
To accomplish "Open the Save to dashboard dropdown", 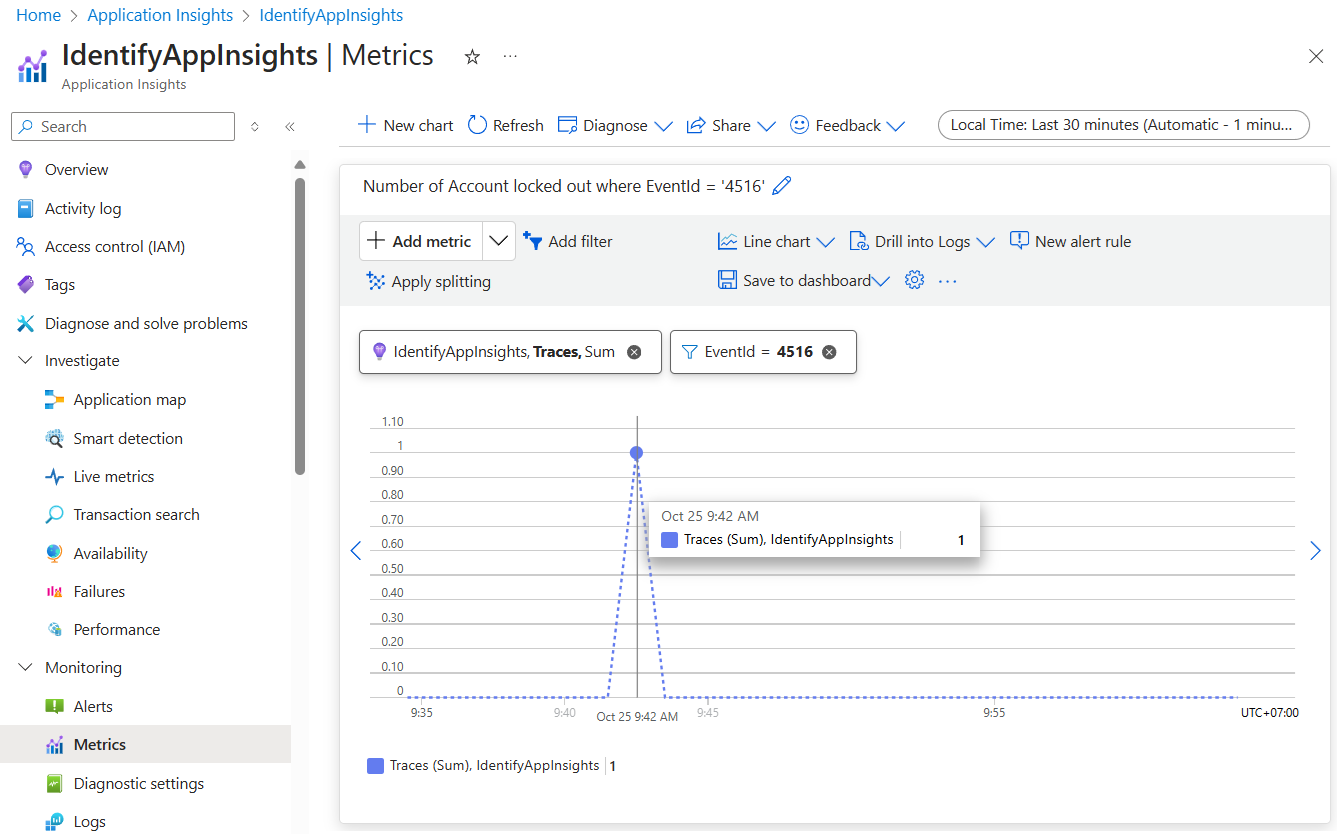I will click(x=804, y=281).
